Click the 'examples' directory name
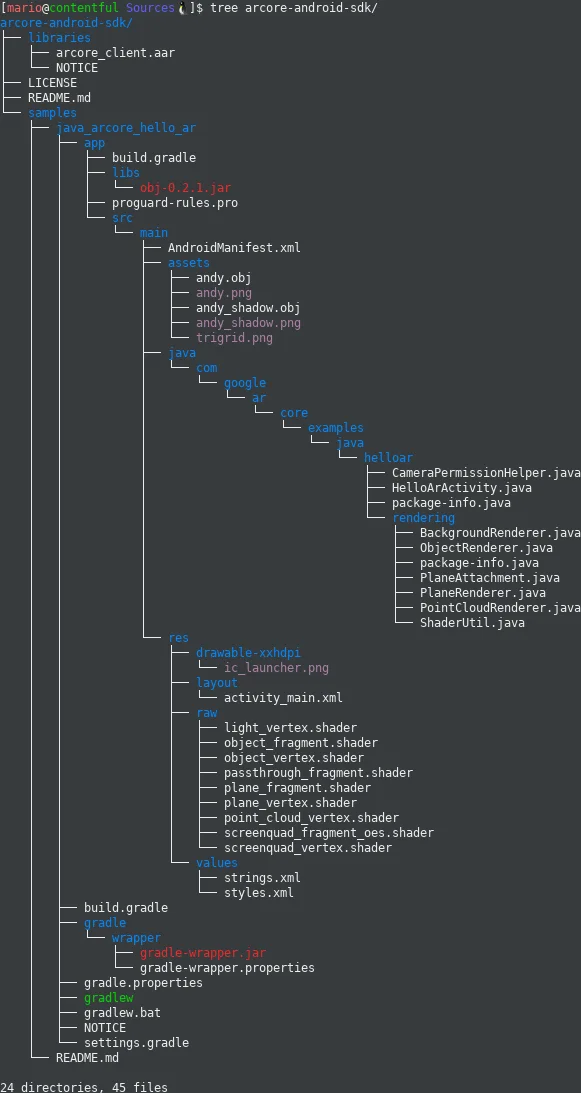 point(335,429)
